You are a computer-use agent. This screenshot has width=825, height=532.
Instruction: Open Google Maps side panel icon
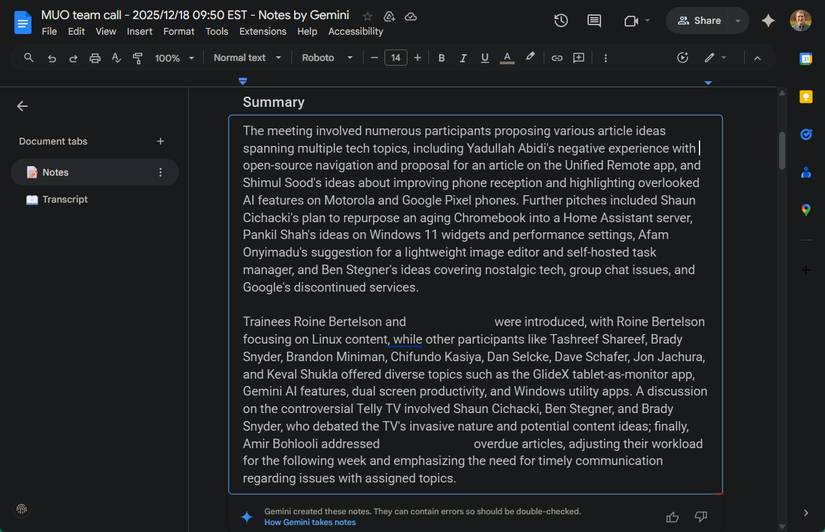click(x=806, y=209)
